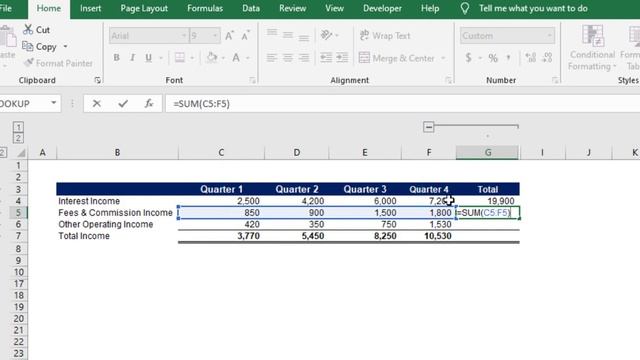The width and height of the screenshot is (640, 360).
Task: Click the Middle Align icon
Action: (288, 35)
